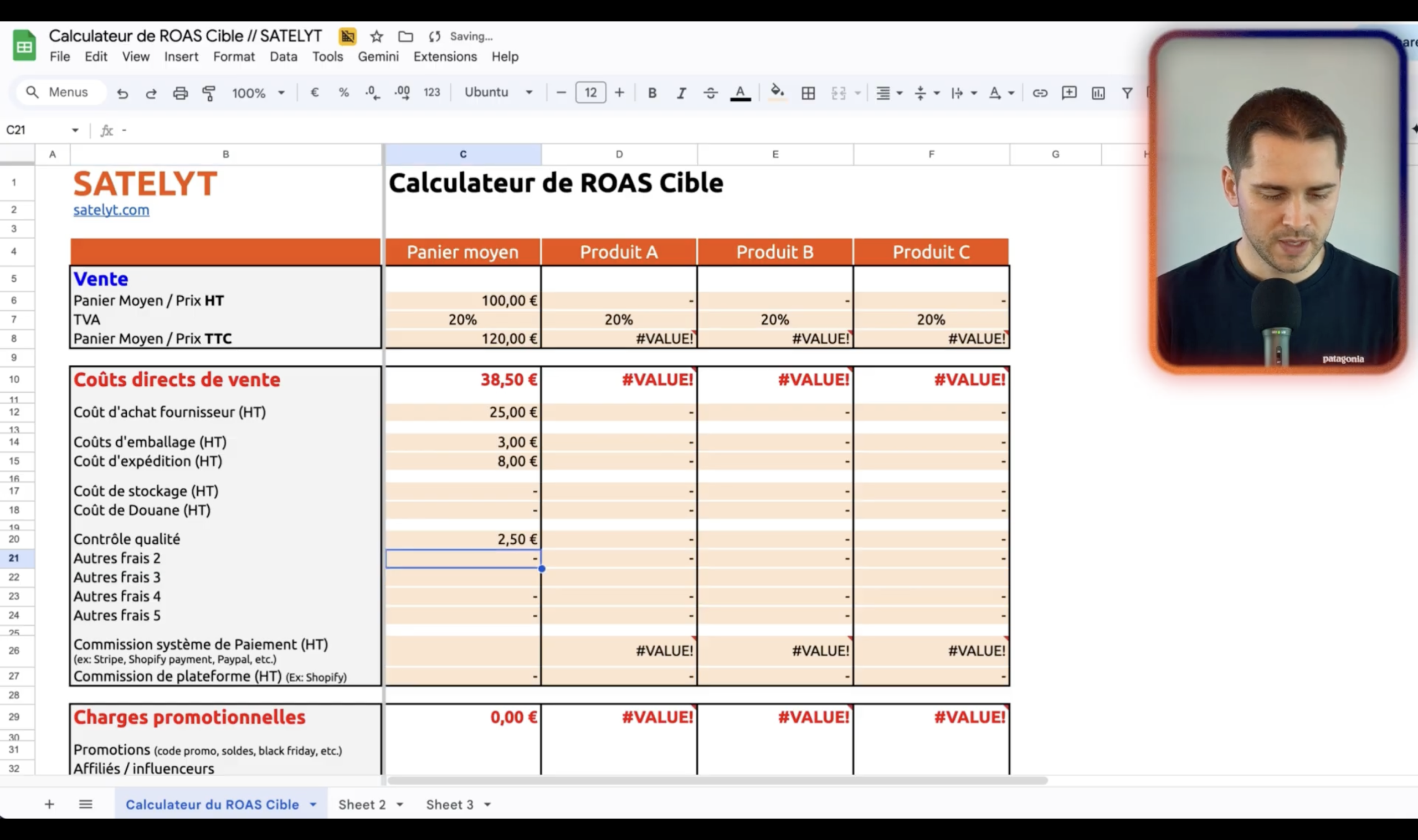The width and height of the screenshot is (1418, 840).
Task: Open the borders icon
Action: click(x=808, y=93)
